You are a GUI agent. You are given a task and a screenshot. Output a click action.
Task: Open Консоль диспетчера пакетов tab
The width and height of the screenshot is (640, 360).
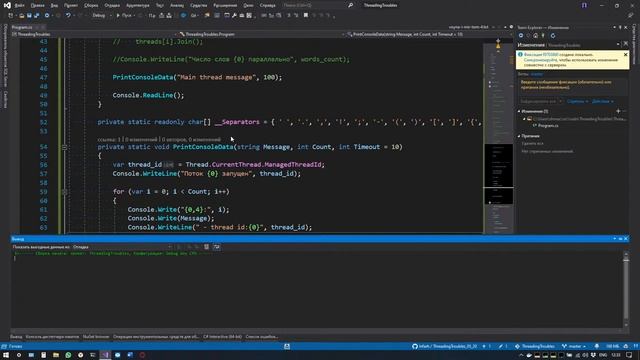click(52, 337)
